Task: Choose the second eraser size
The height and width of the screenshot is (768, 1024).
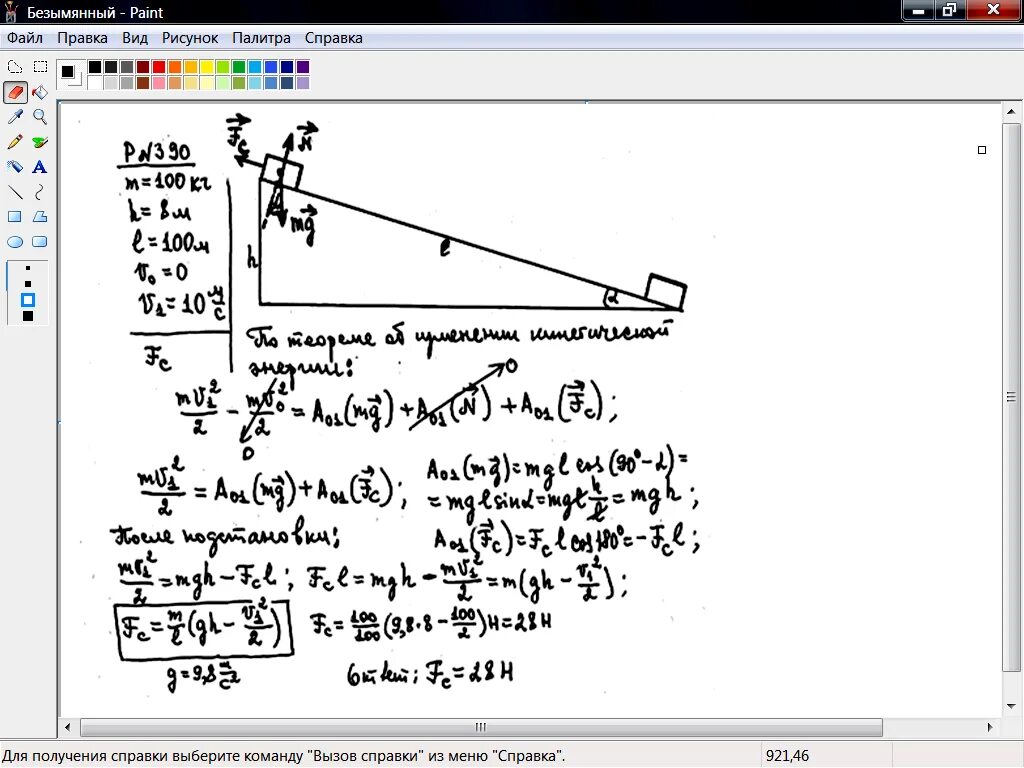Action: point(27,283)
